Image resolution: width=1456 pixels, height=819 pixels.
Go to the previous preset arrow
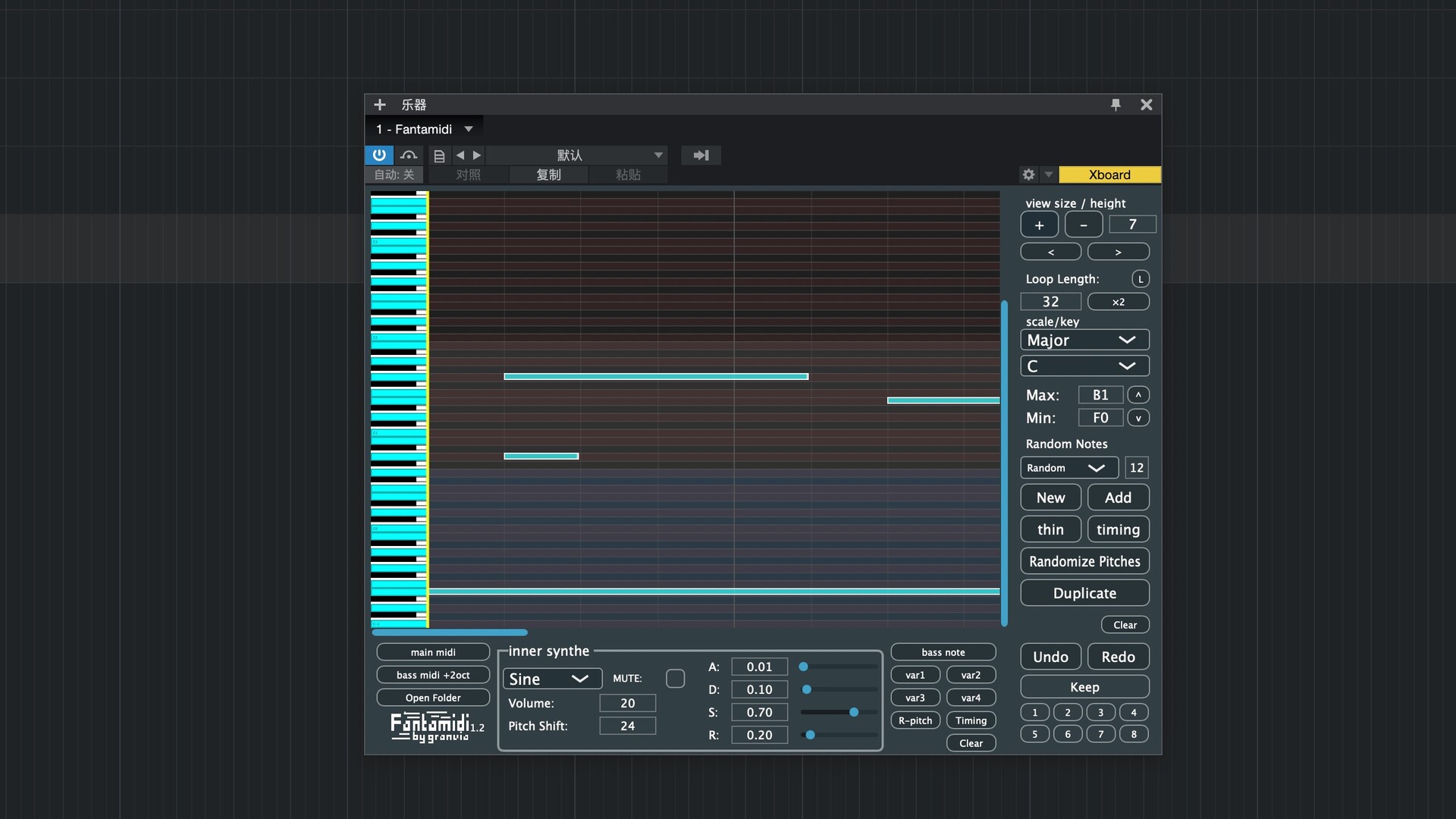(x=460, y=155)
